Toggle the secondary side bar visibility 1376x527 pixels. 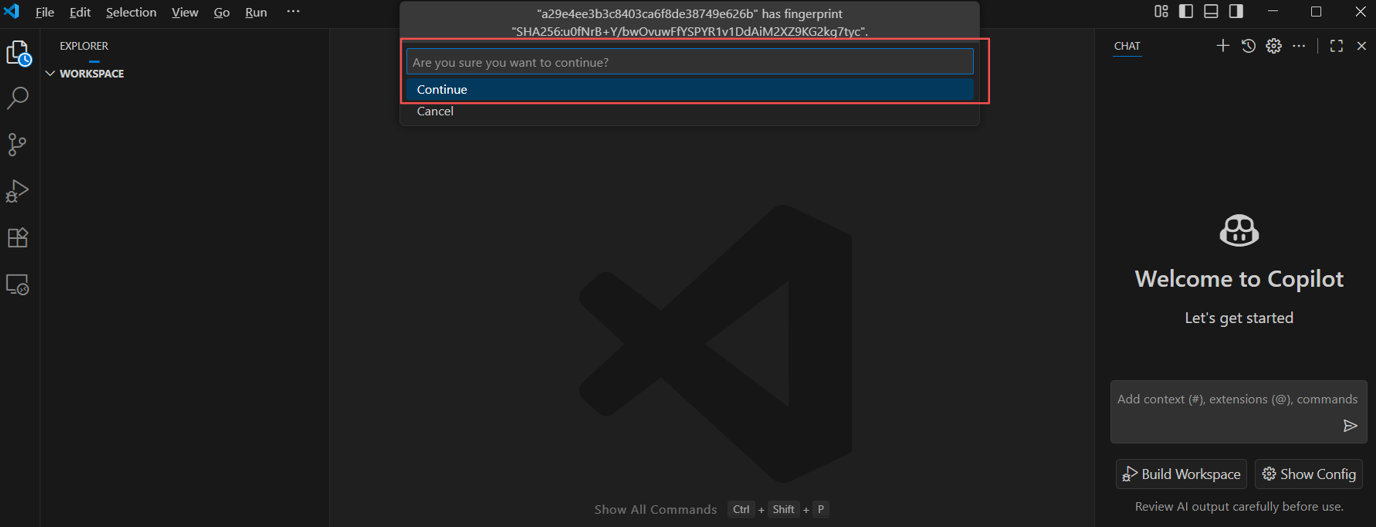pyautogui.click(x=1236, y=12)
